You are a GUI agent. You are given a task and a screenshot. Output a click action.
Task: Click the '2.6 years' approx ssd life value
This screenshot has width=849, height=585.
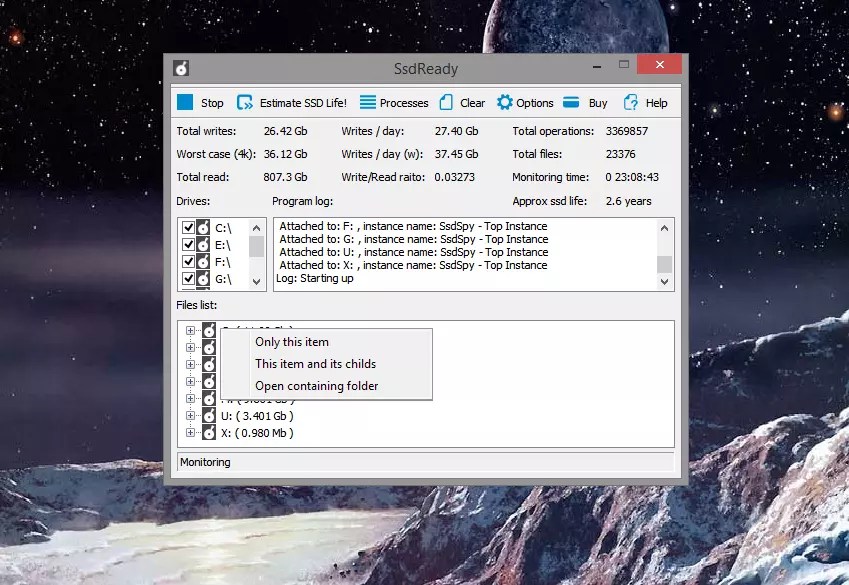(628, 201)
